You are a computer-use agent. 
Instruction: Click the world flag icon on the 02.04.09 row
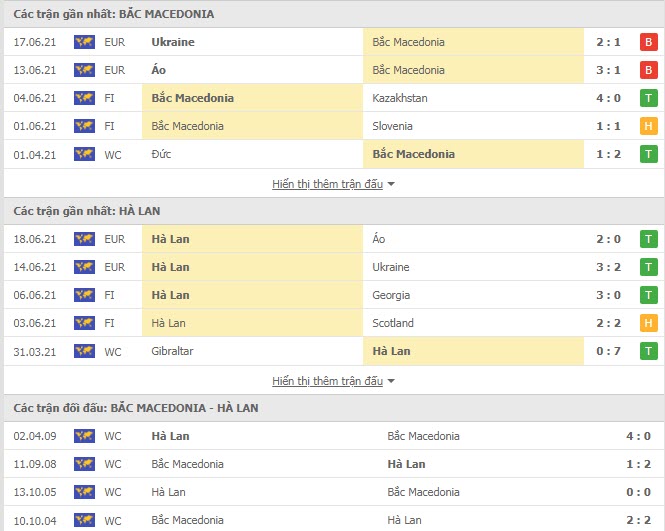84,436
